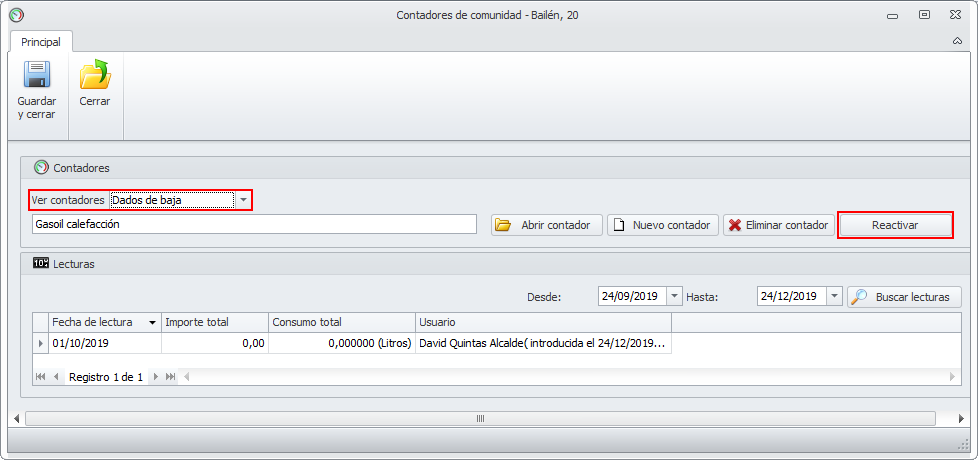978x460 pixels.
Task: Go to previous record navigator button
Action: tap(56, 376)
